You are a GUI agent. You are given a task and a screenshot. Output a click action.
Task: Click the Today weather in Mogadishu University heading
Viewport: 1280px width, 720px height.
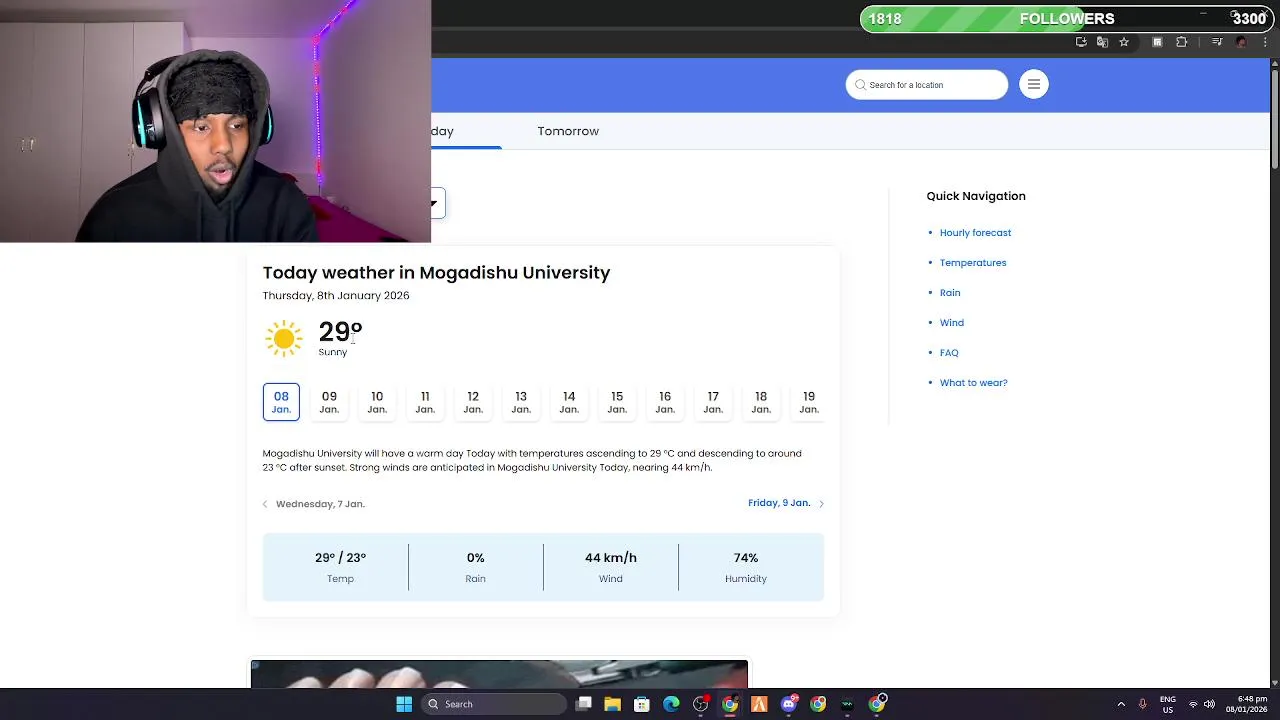coord(436,273)
